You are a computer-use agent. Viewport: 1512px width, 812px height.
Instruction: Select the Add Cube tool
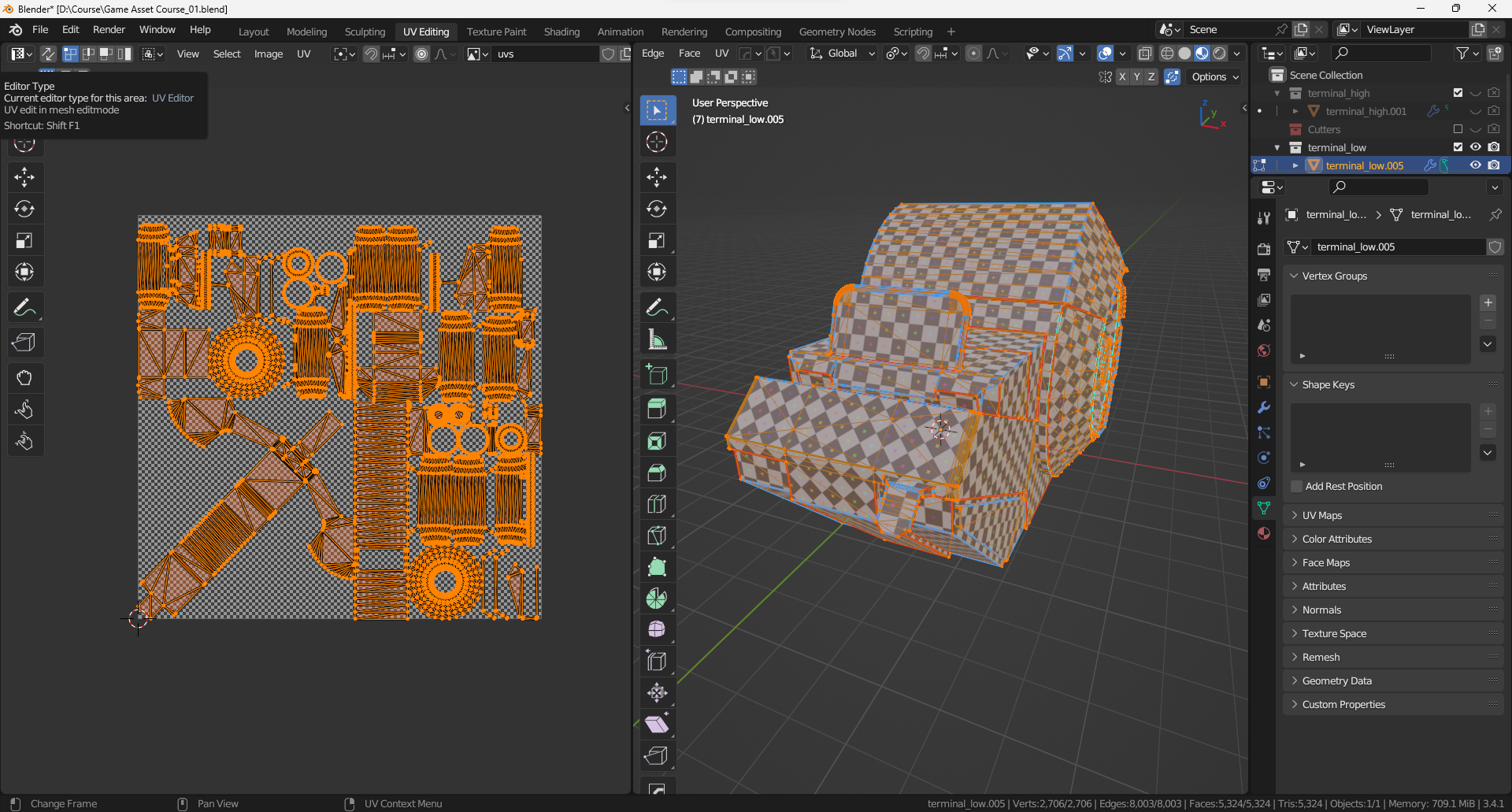[657, 374]
